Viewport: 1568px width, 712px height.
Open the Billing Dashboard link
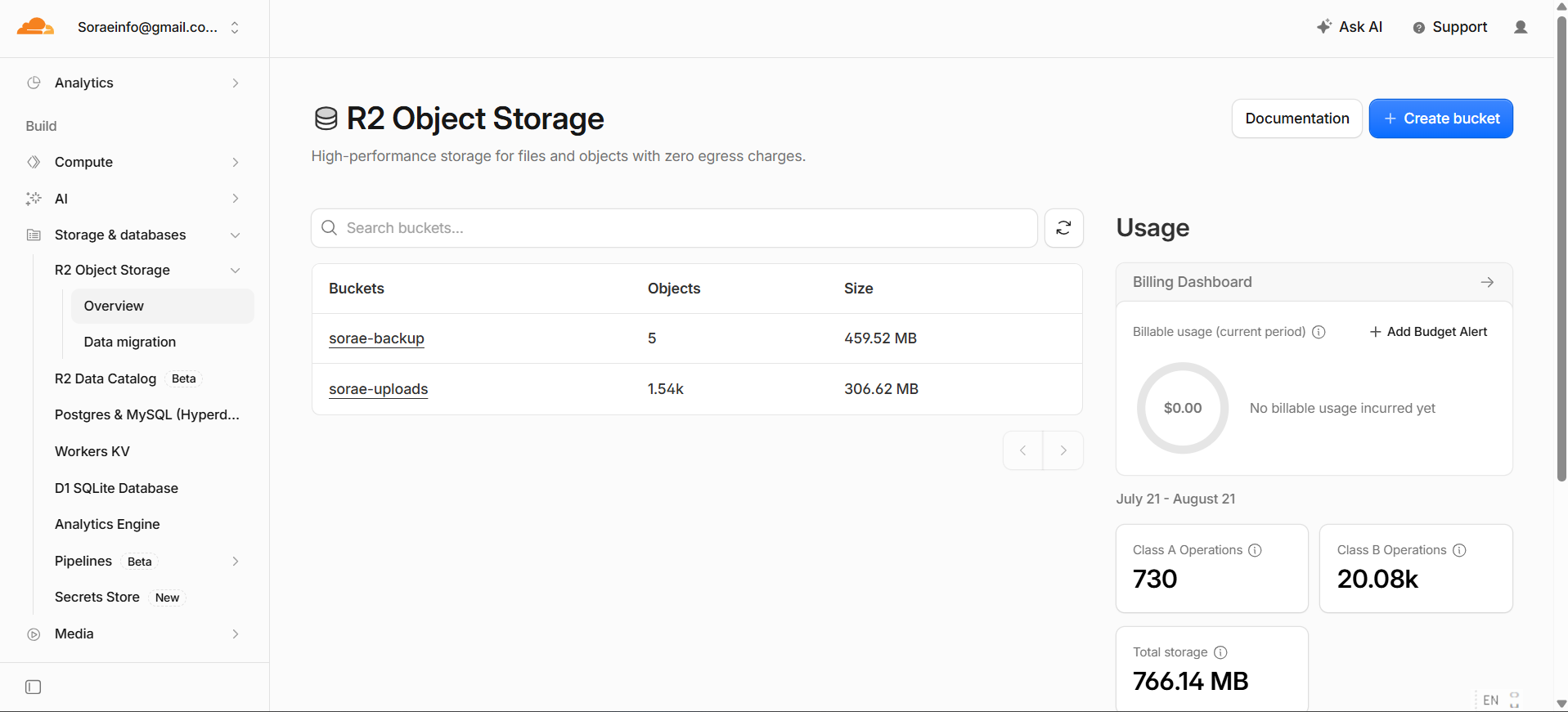[x=1314, y=282]
